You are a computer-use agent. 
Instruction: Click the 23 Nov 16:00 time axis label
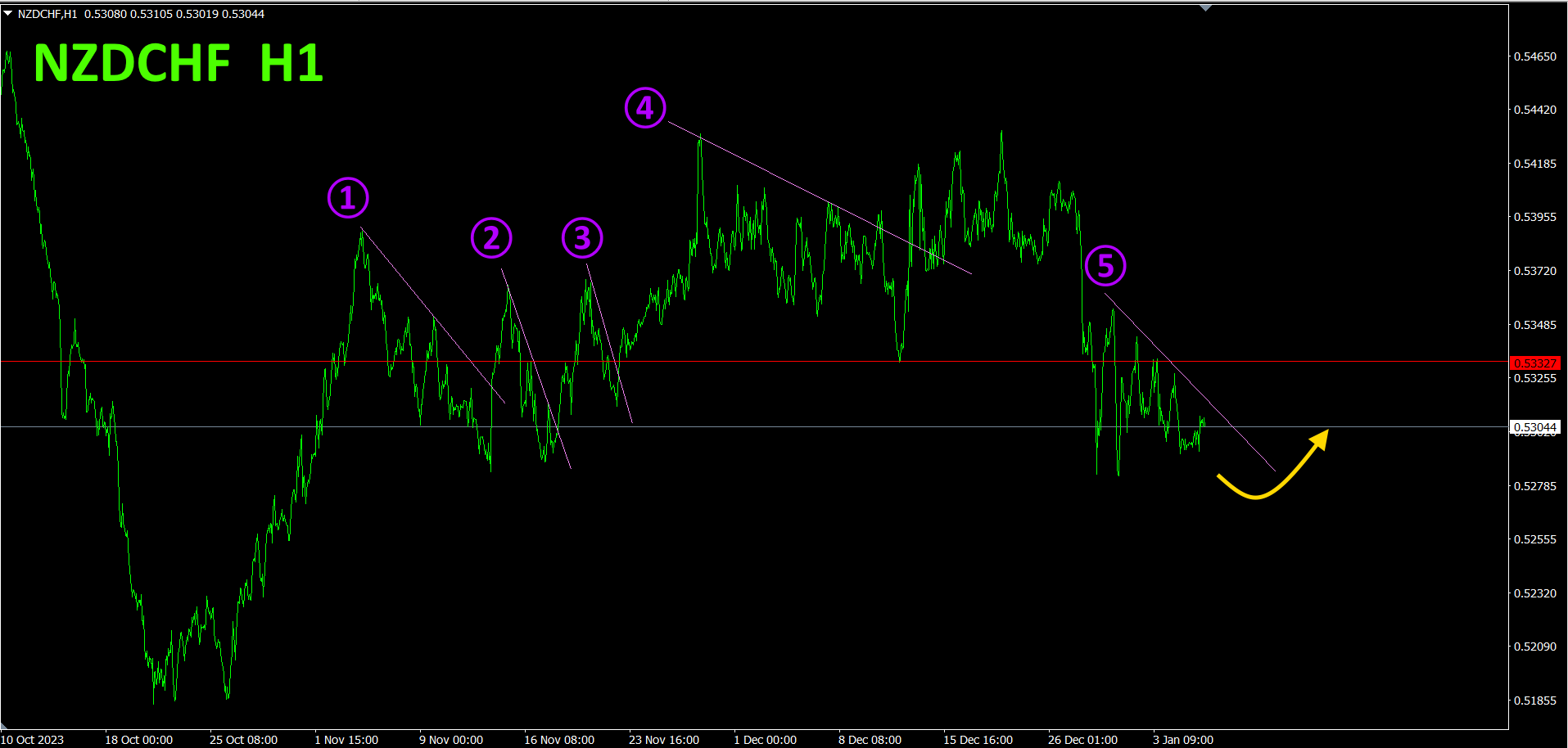(x=663, y=740)
